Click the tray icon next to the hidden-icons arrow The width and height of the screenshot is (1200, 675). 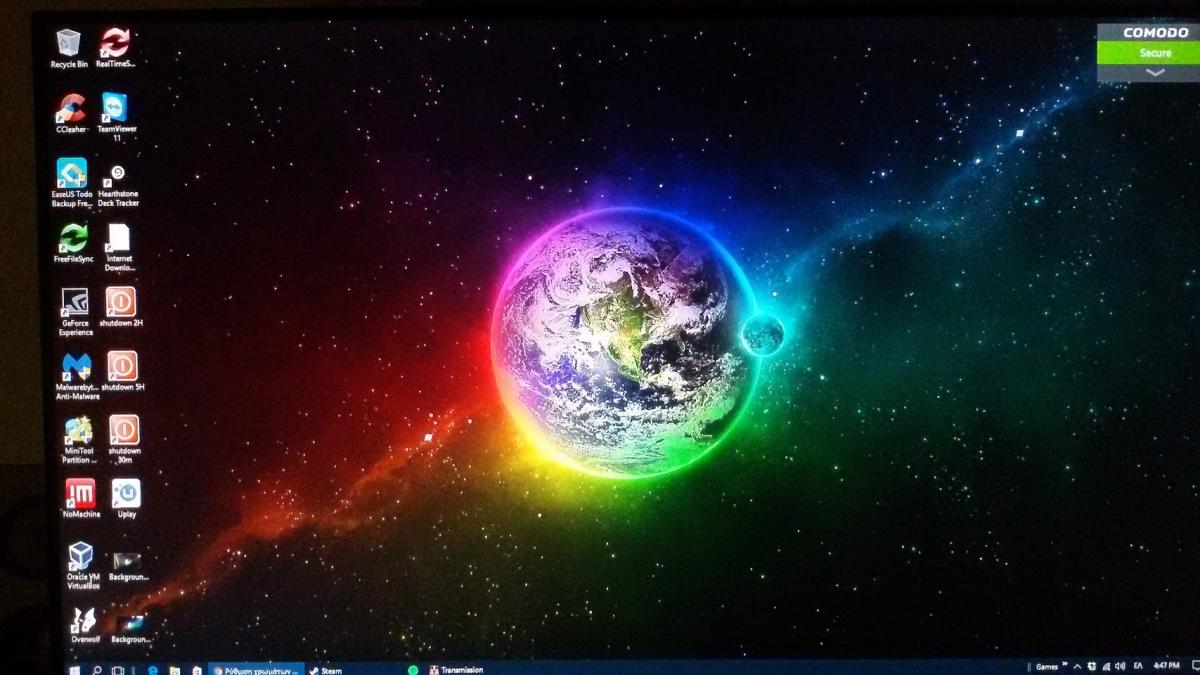1092,667
